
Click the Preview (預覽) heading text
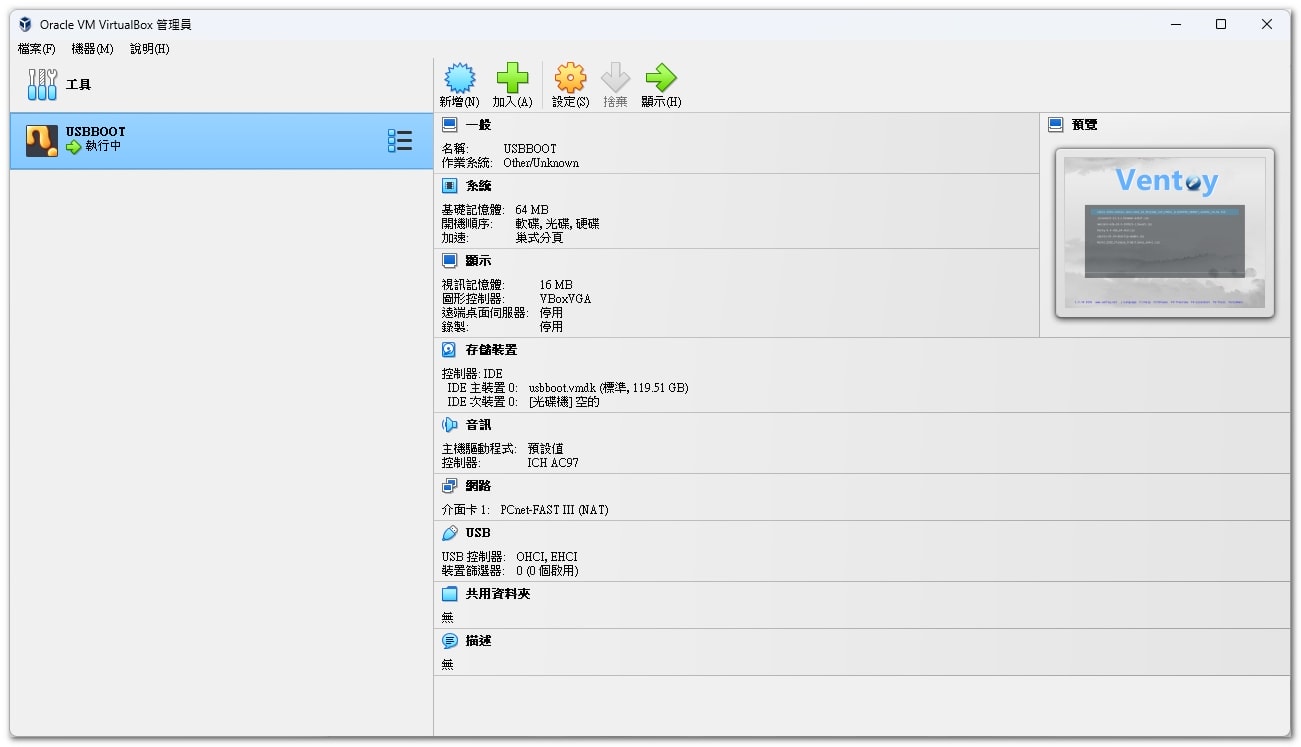click(x=1084, y=125)
